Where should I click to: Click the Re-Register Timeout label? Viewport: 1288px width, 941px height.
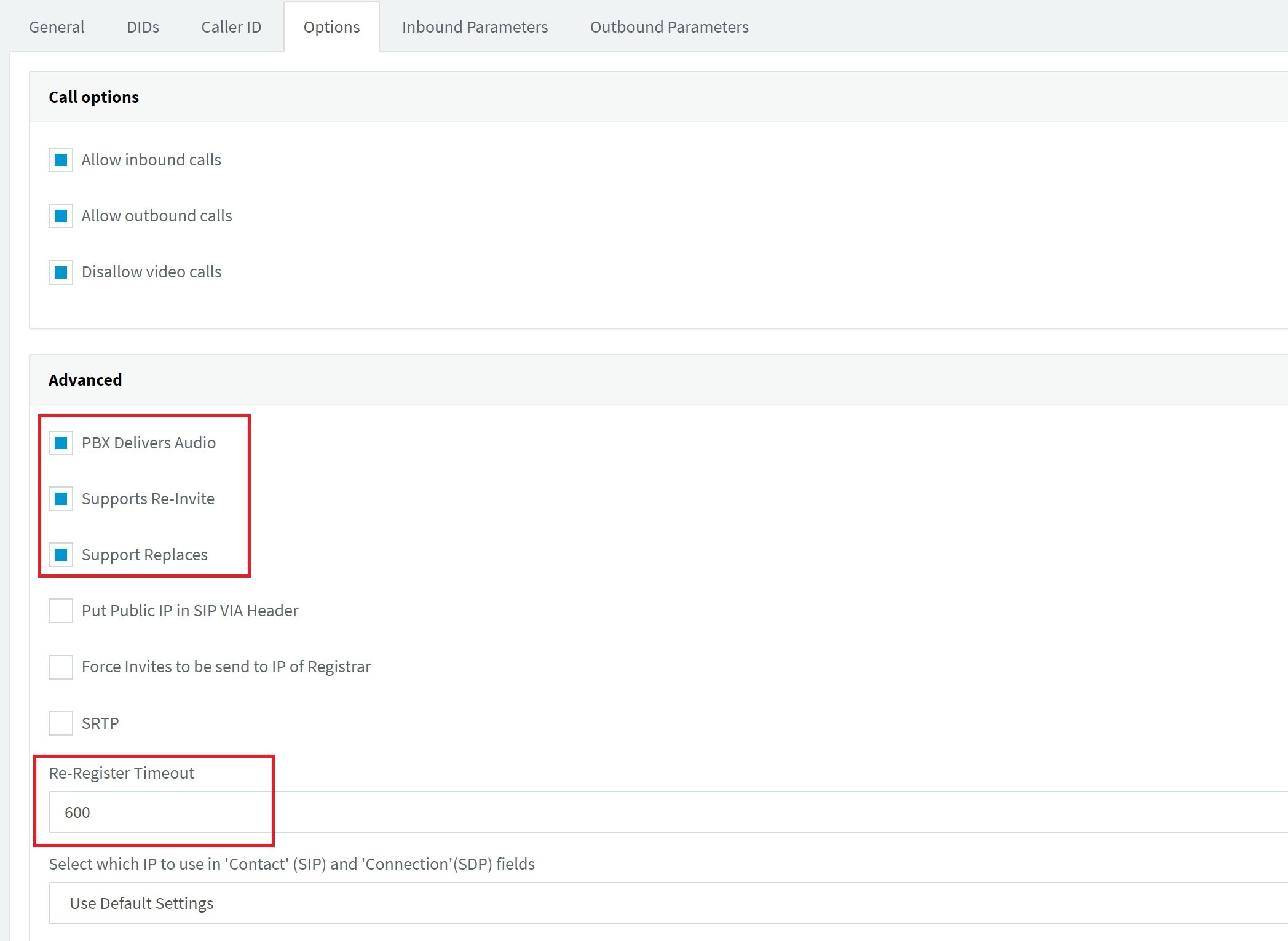click(x=121, y=773)
